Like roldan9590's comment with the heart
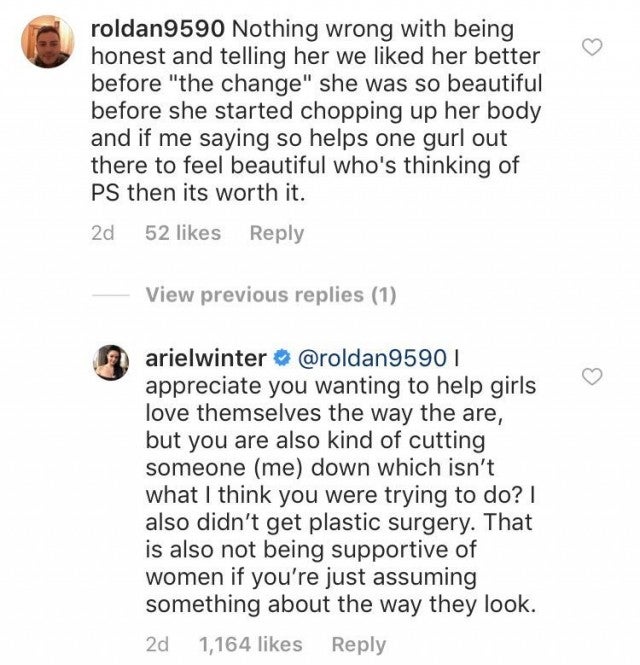 click(592, 47)
